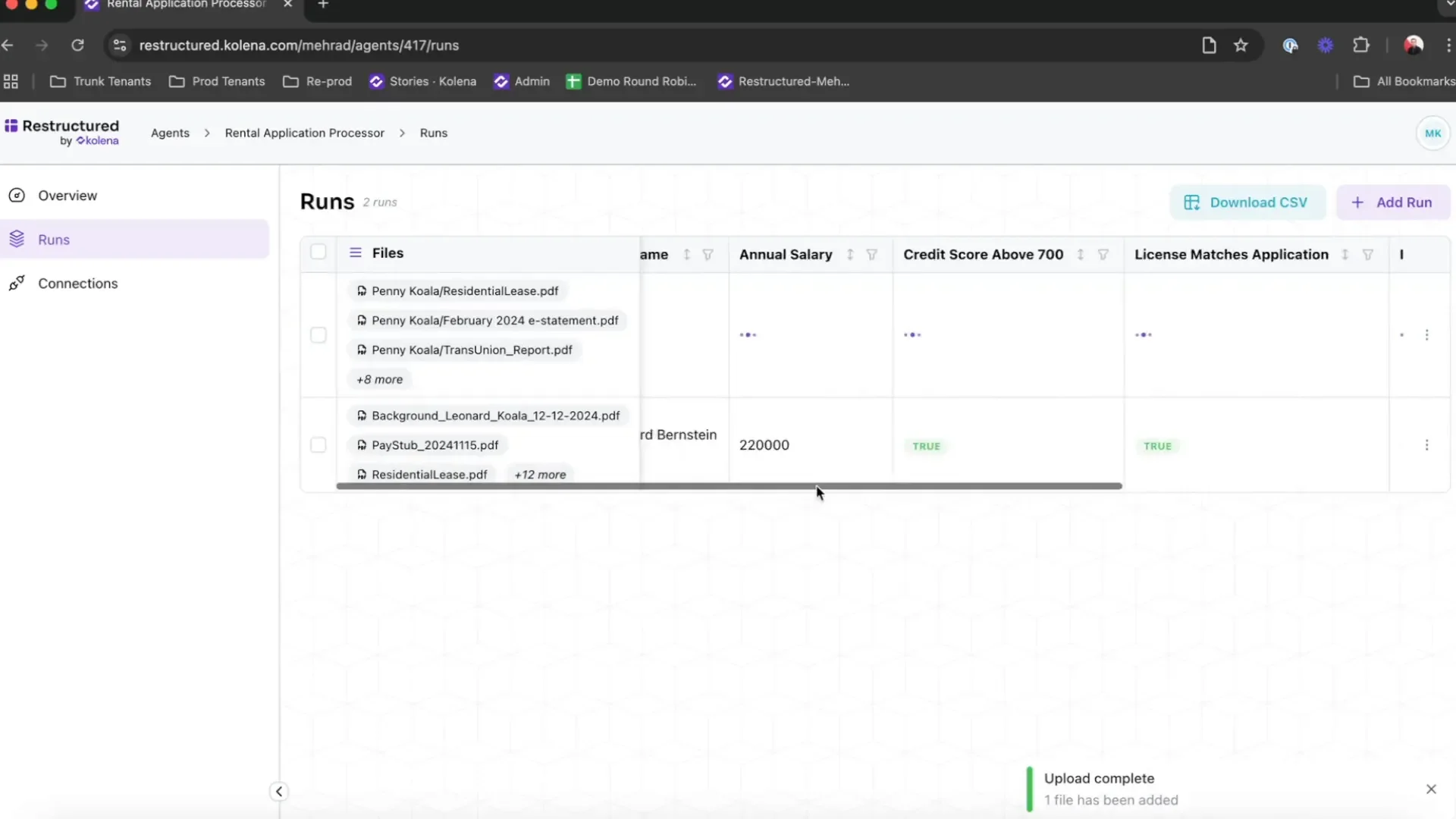The width and height of the screenshot is (1456, 819).
Task: Check the select-all checkbox in the table header
Action: pyautogui.click(x=318, y=252)
